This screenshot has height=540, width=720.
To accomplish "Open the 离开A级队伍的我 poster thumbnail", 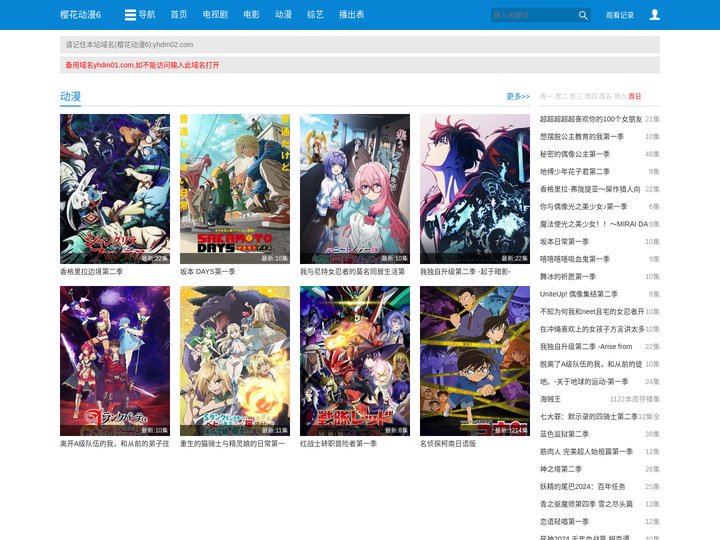I will [115, 361].
